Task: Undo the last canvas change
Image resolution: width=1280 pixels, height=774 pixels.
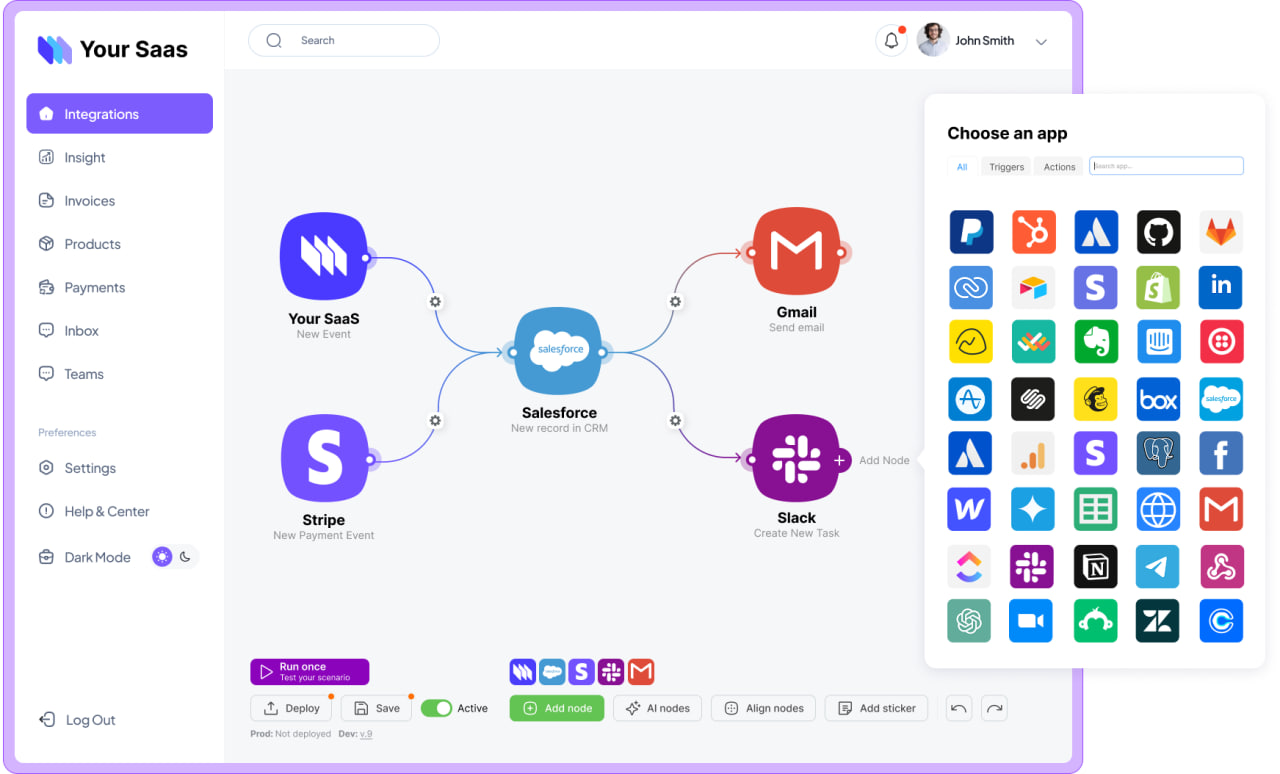Action: click(x=959, y=708)
